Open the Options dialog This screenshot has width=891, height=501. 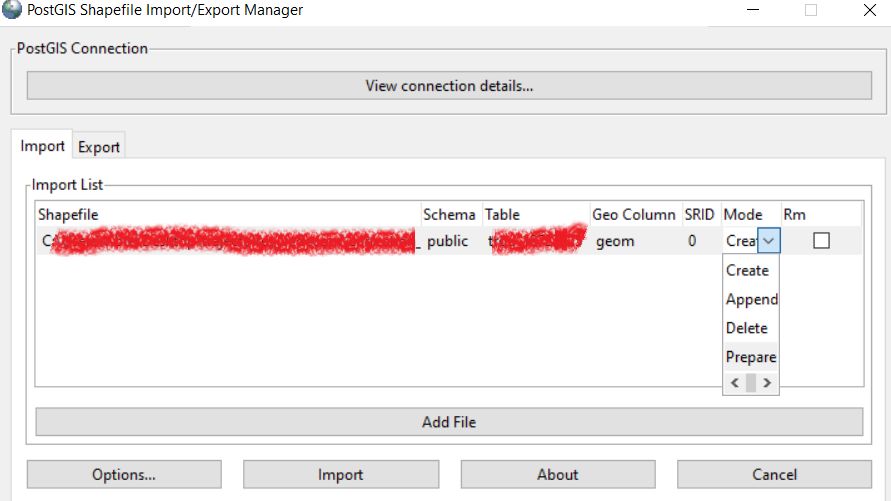click(x=124, y=474)
